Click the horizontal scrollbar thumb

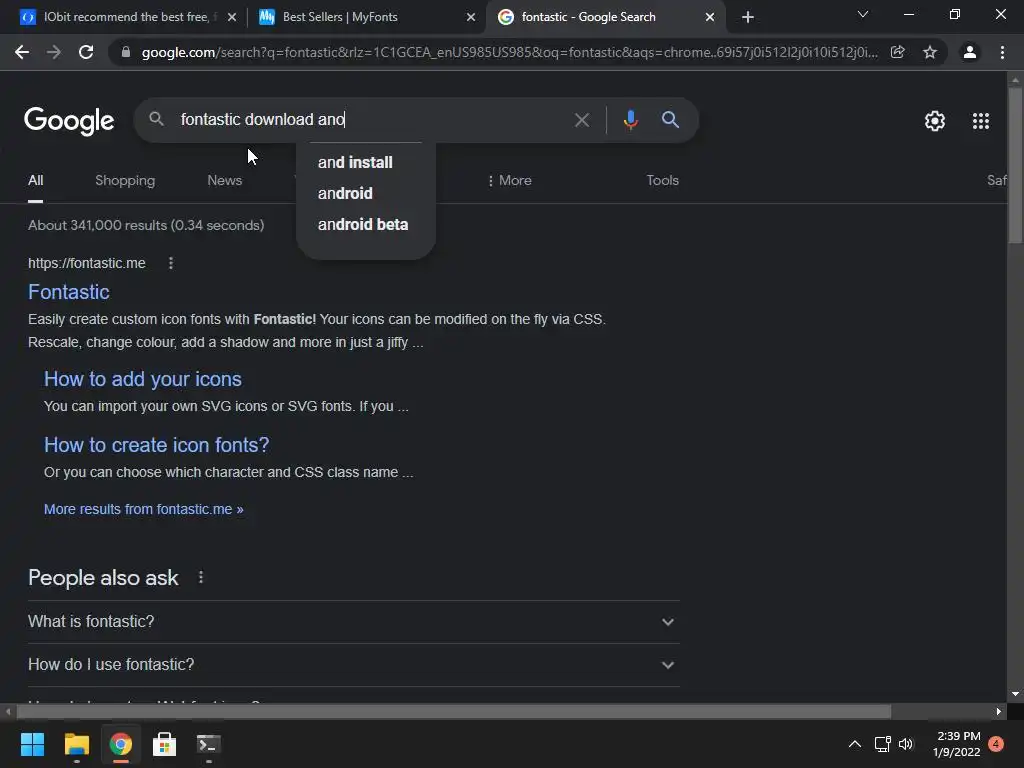click(x=454, y=711)
